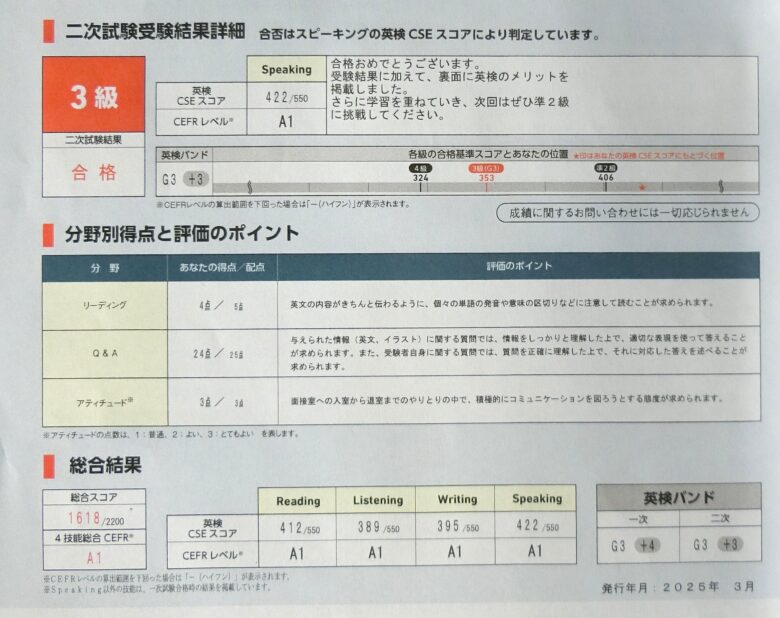This screenshot has width=780, height=618.
Task: Select the 合格 result box
Action: point(93,173)
